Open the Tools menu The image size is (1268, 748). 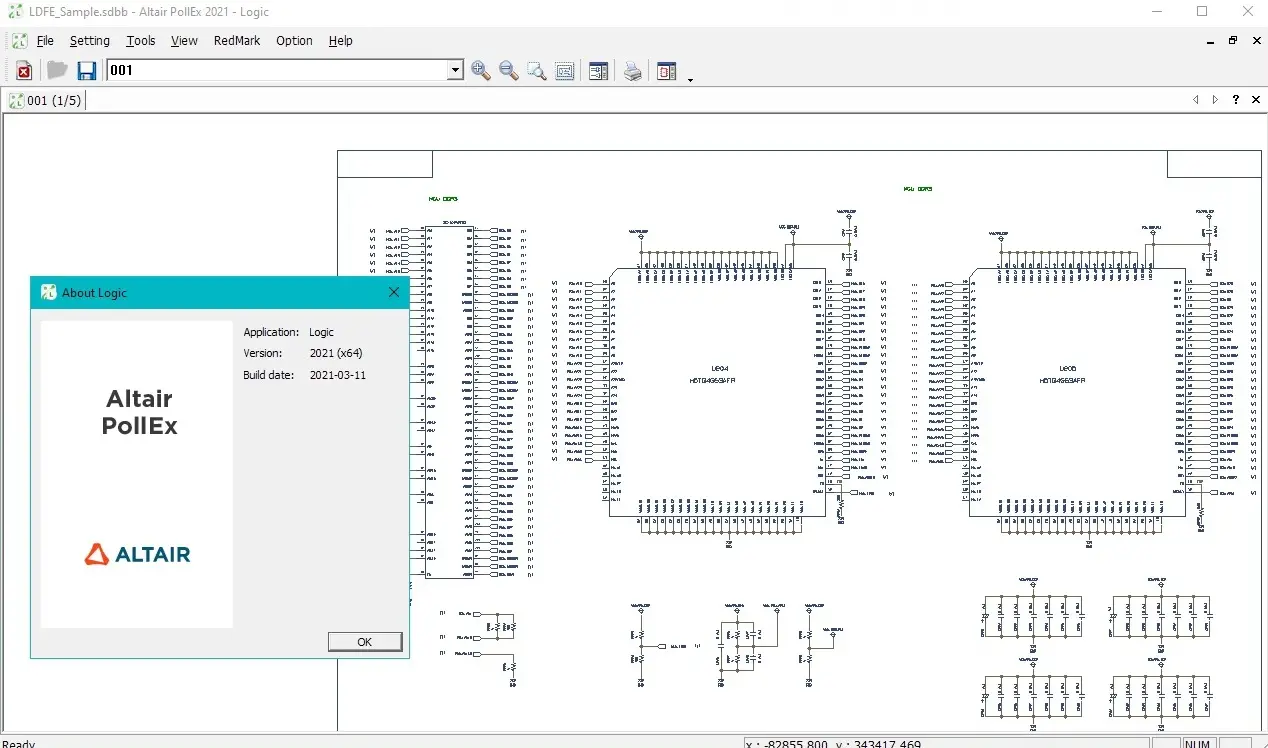[x=141, y=41]
